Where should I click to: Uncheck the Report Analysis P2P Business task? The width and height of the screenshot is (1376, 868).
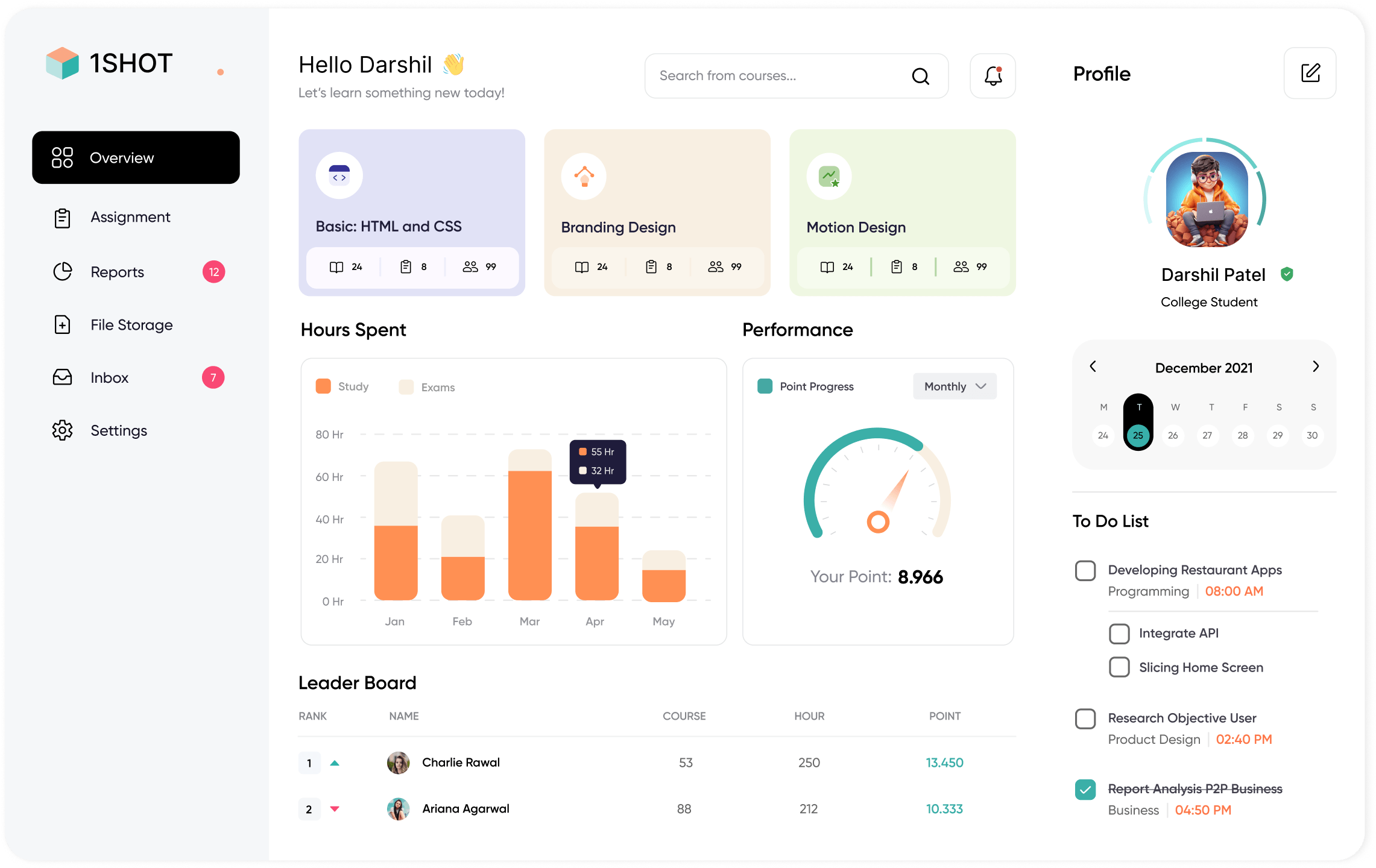pyautogui.click(x=1085, y=789)
